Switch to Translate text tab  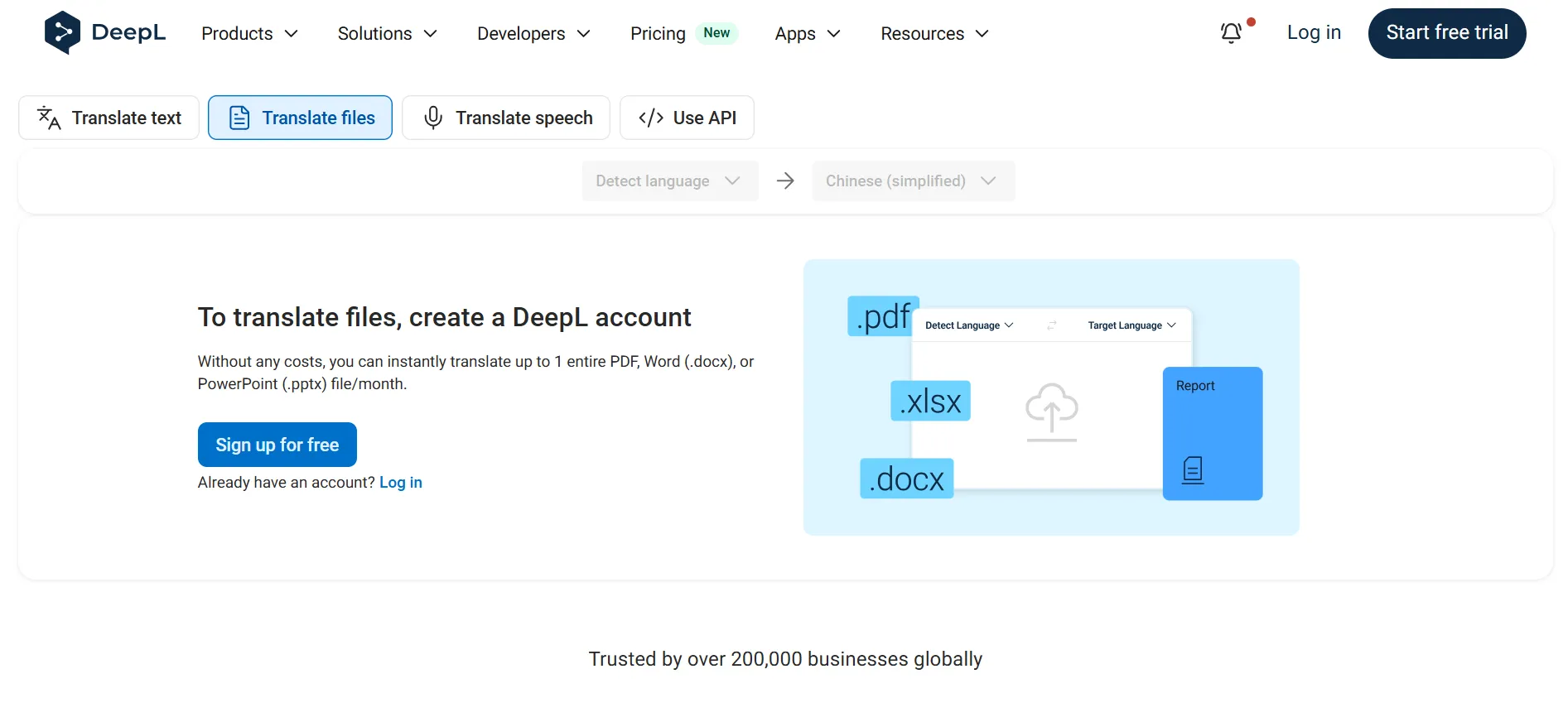[x=109, y=118]
